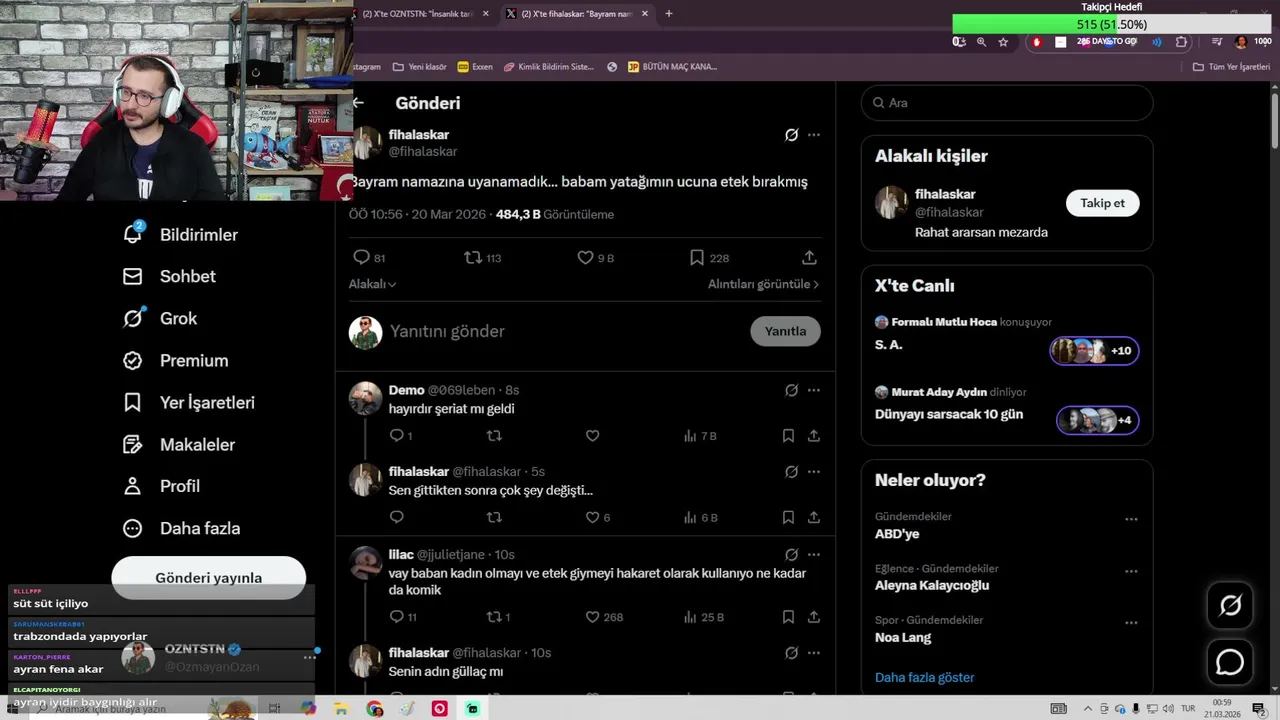Click the Gönderi yayınla button
Screen dimensions: 1280x720
[208, 578]
